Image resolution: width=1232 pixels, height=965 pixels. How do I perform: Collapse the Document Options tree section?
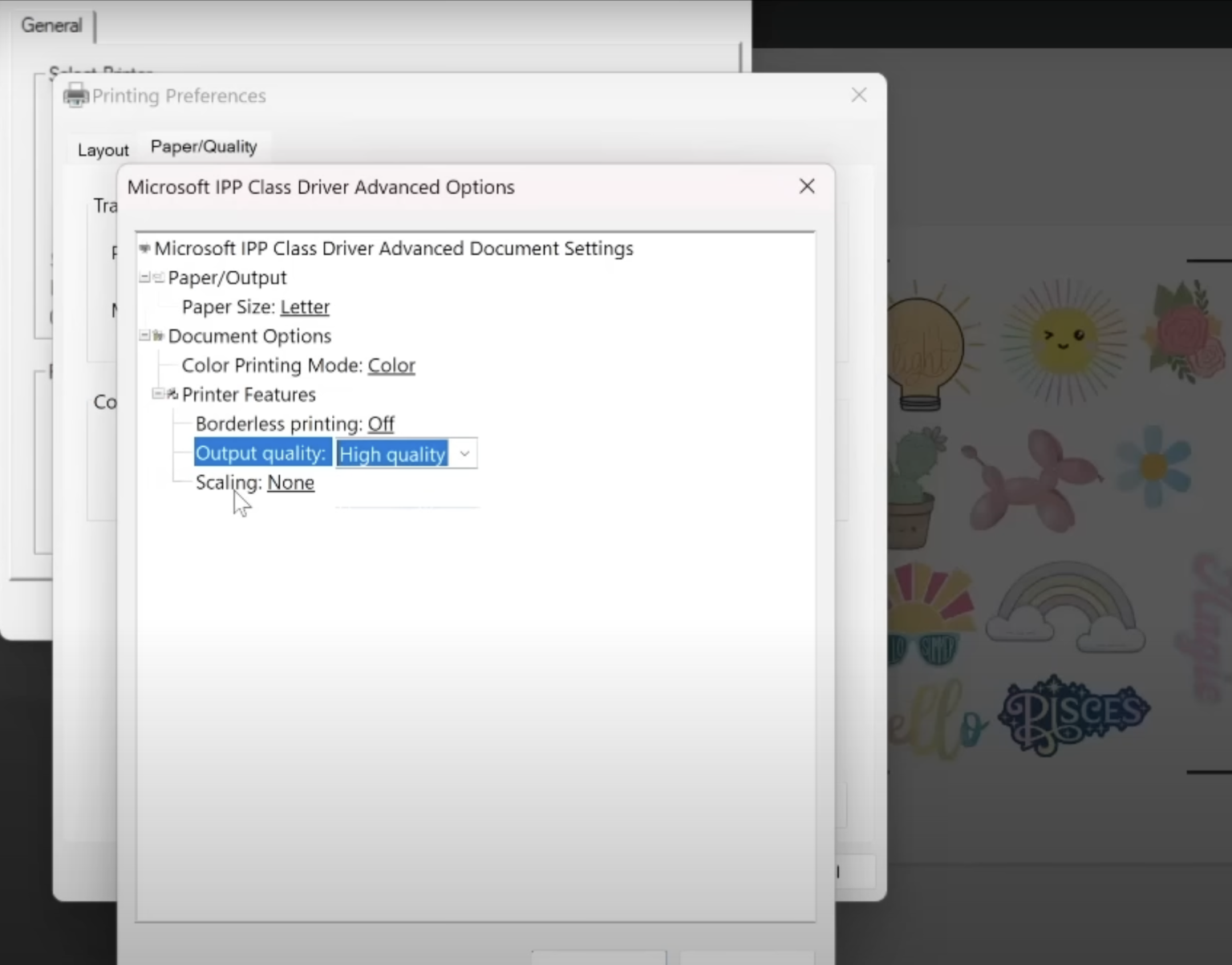[x=144, y=336]
